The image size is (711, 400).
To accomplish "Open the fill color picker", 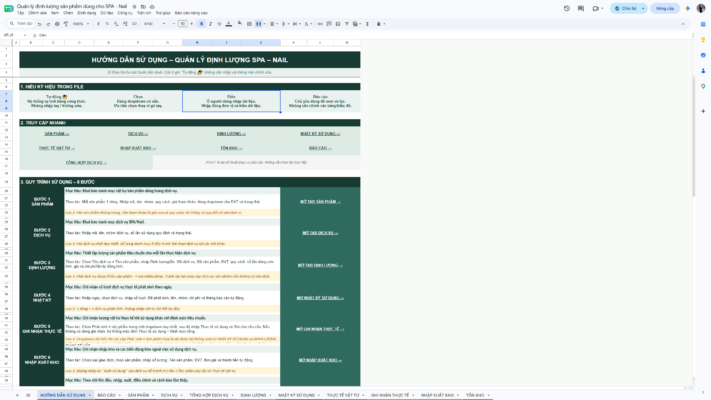I will pyautogui.click(x=240, y=24).
